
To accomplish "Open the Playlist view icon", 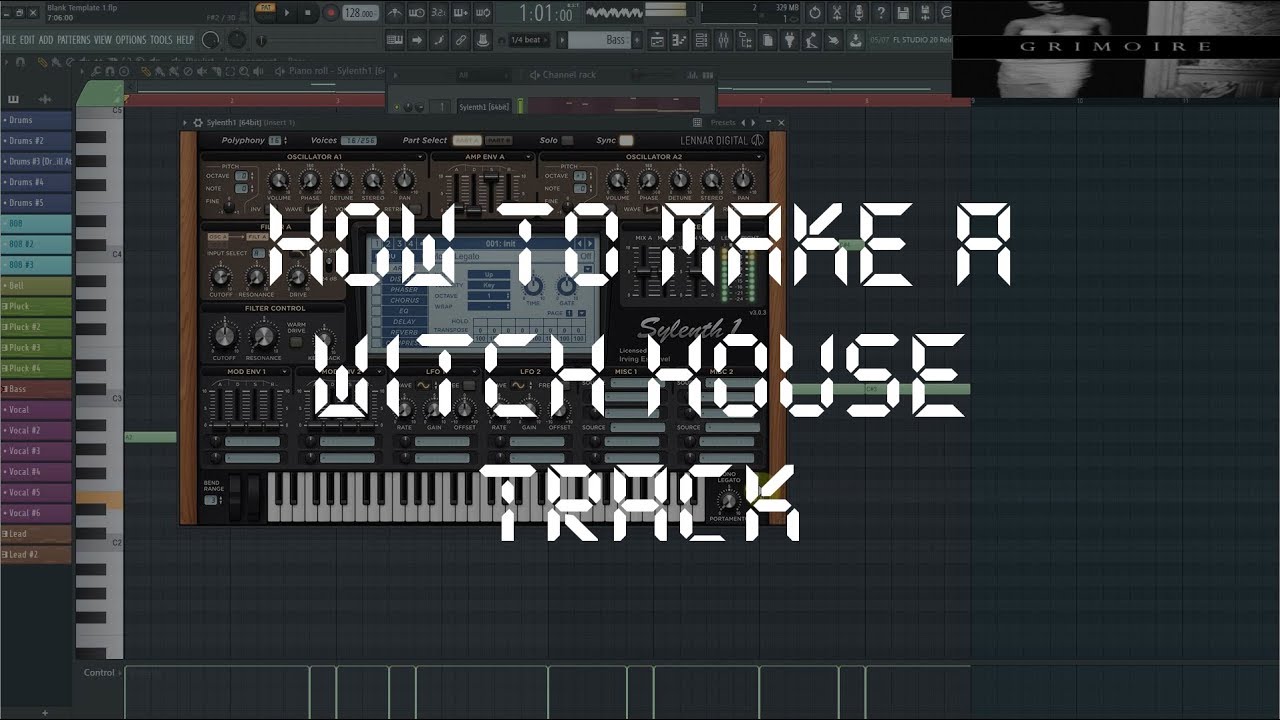I will point(657,40).
